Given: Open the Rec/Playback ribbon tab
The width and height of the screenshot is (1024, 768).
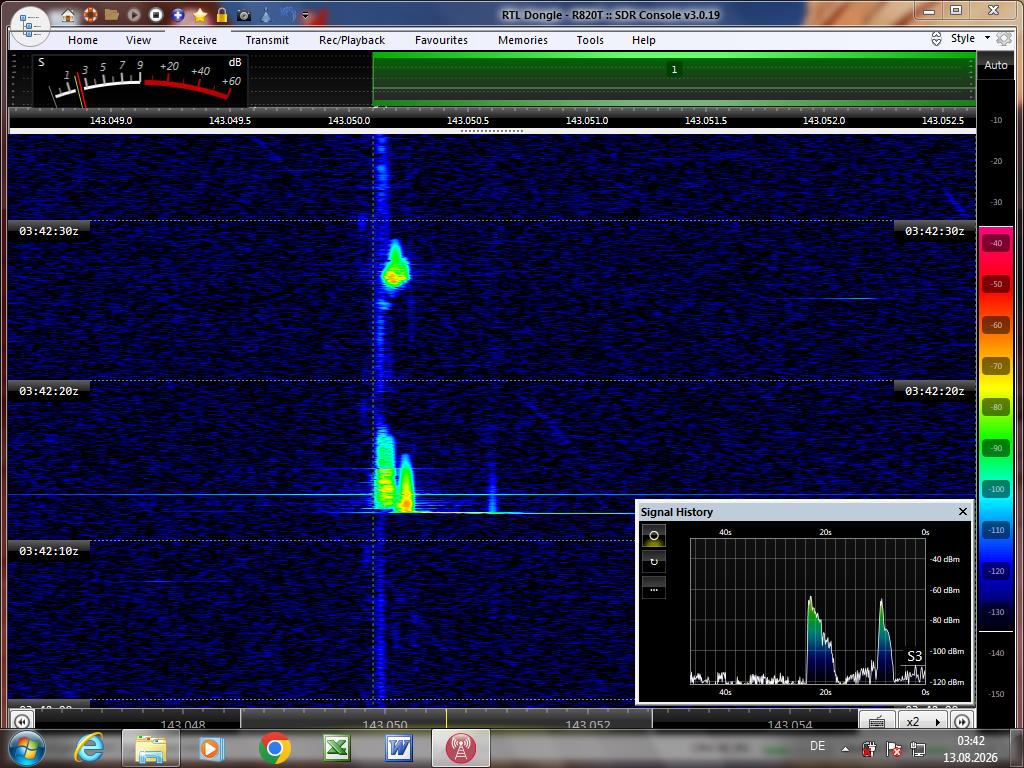Looking at the screenshot, I should pyautogui.click(x=352, y=40).
